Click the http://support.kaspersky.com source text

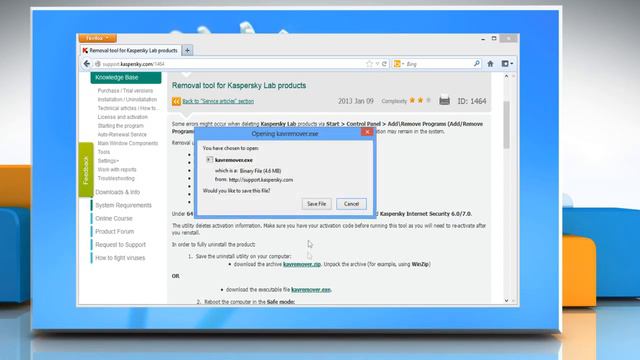261,180
